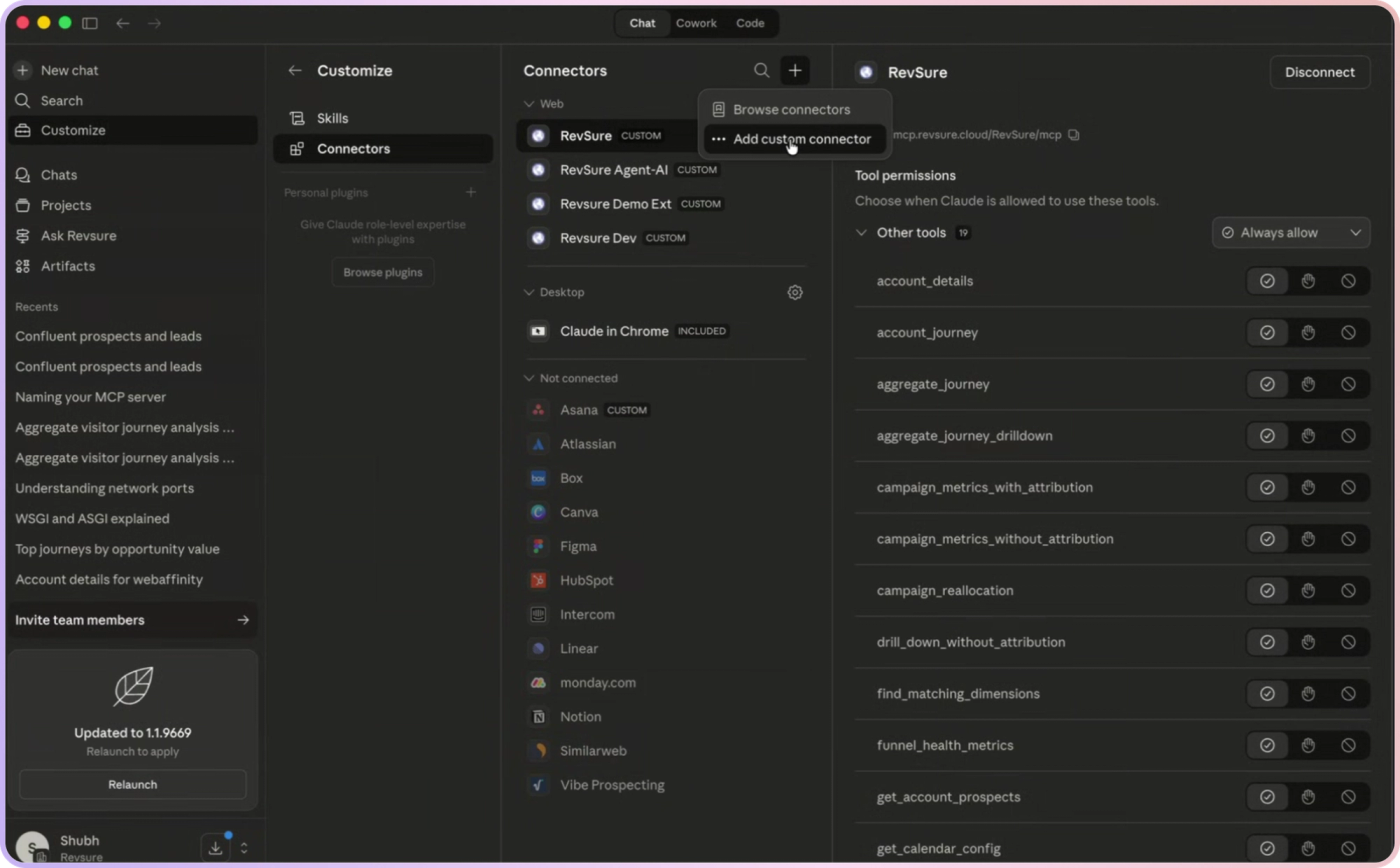
Task: Switch to the Code tab
Action: pos(750,23)
